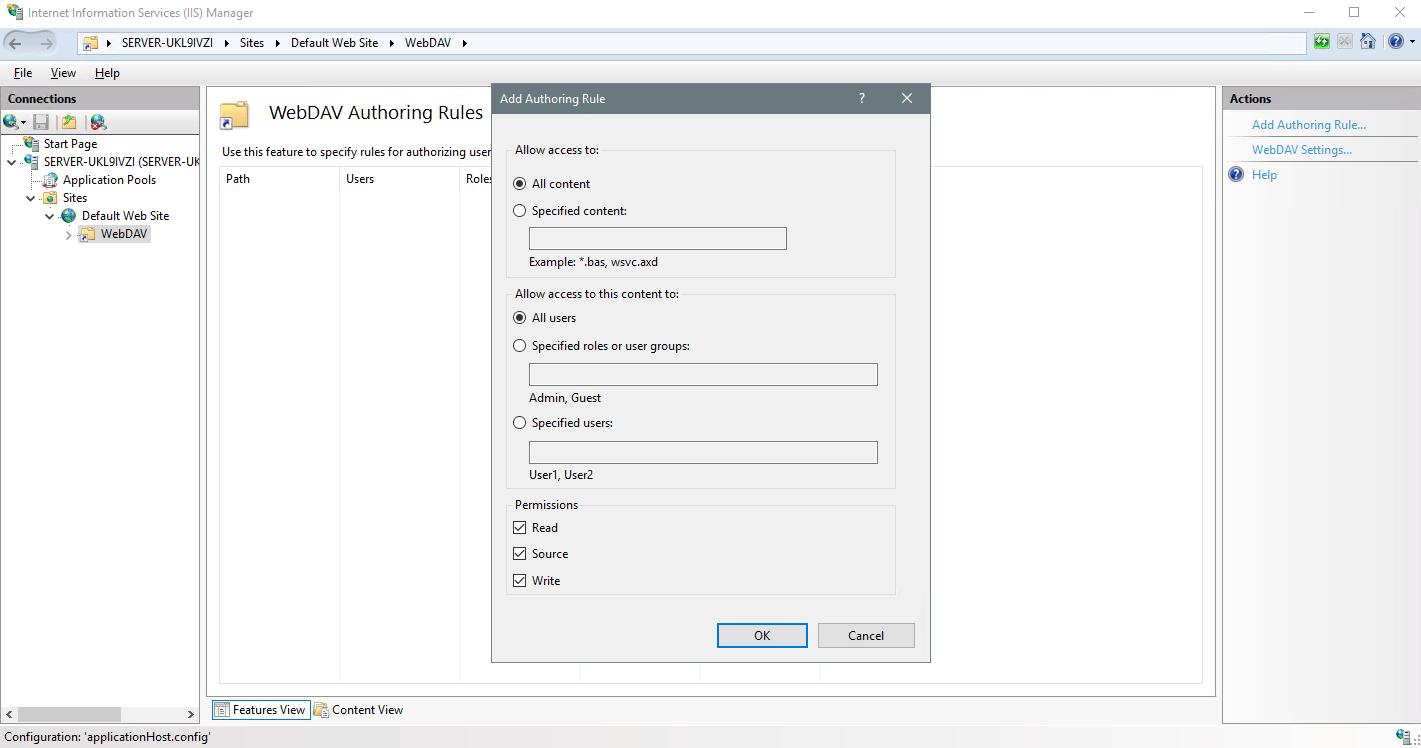Expand the WebDAV tree node
The height and width of the screenshot is (748, 1421).
68,235
